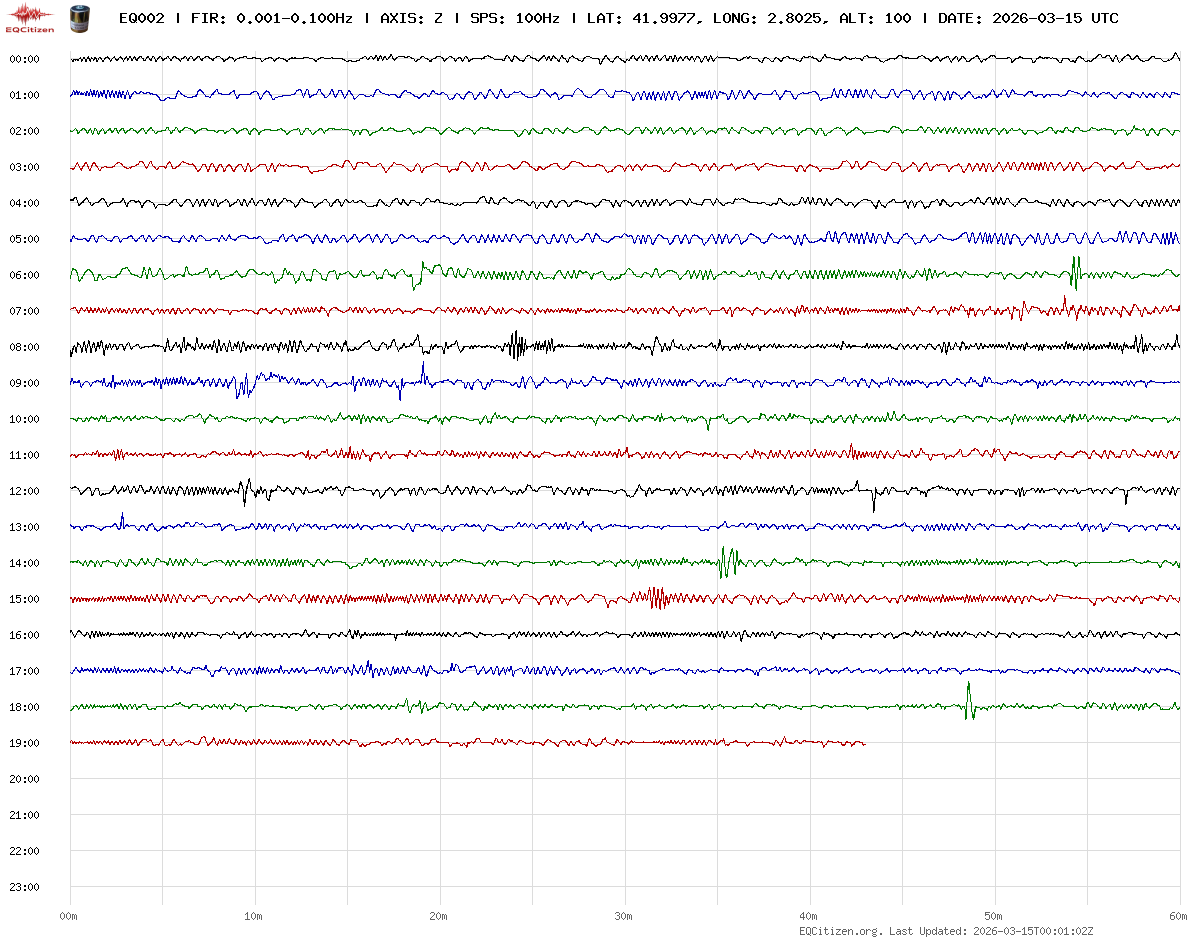This screenshot has width=1200, height=940.
Task: Select the 06:00 hour row label
Action: [24, 275]
